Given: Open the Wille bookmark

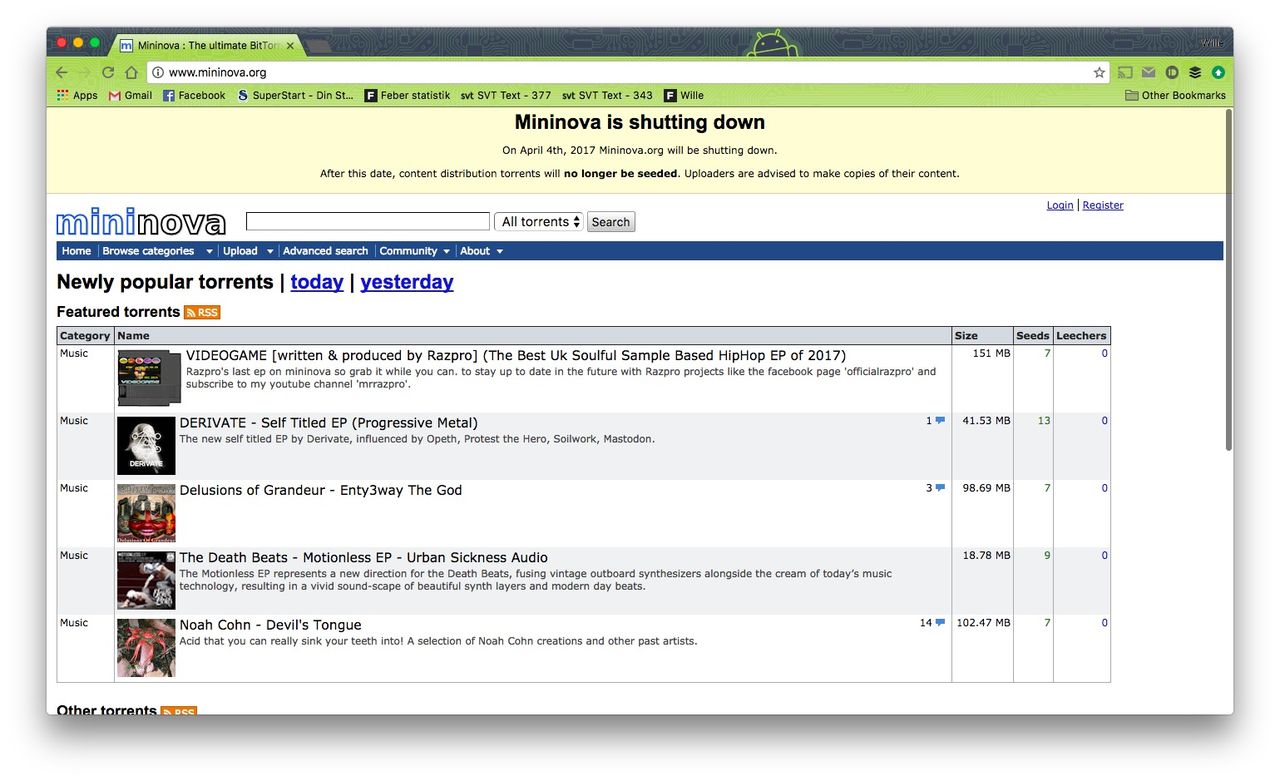Looking at the screenshot, I should pyautogui.click(x=684, y=95).
